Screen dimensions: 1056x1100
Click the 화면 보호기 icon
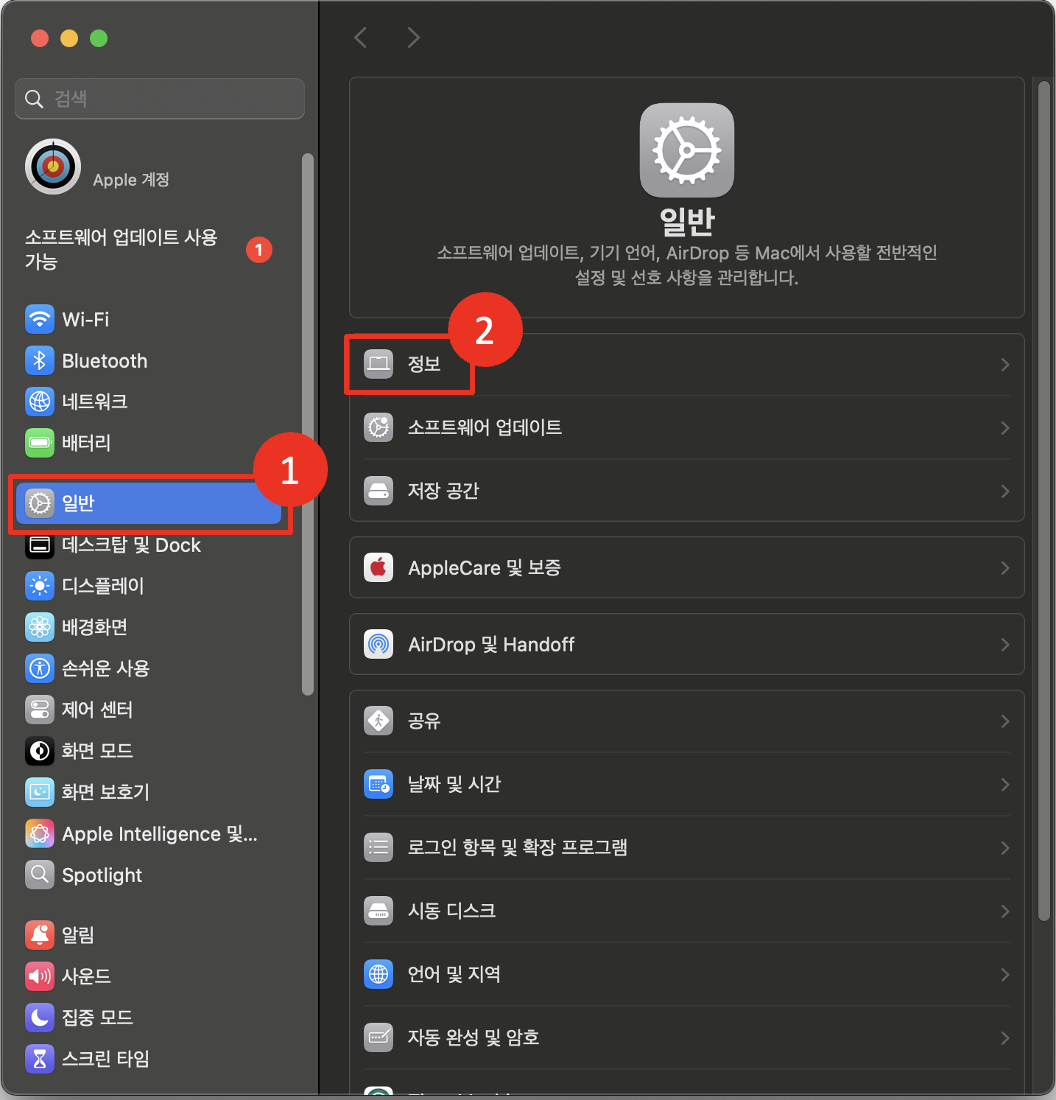coord(39,792)
